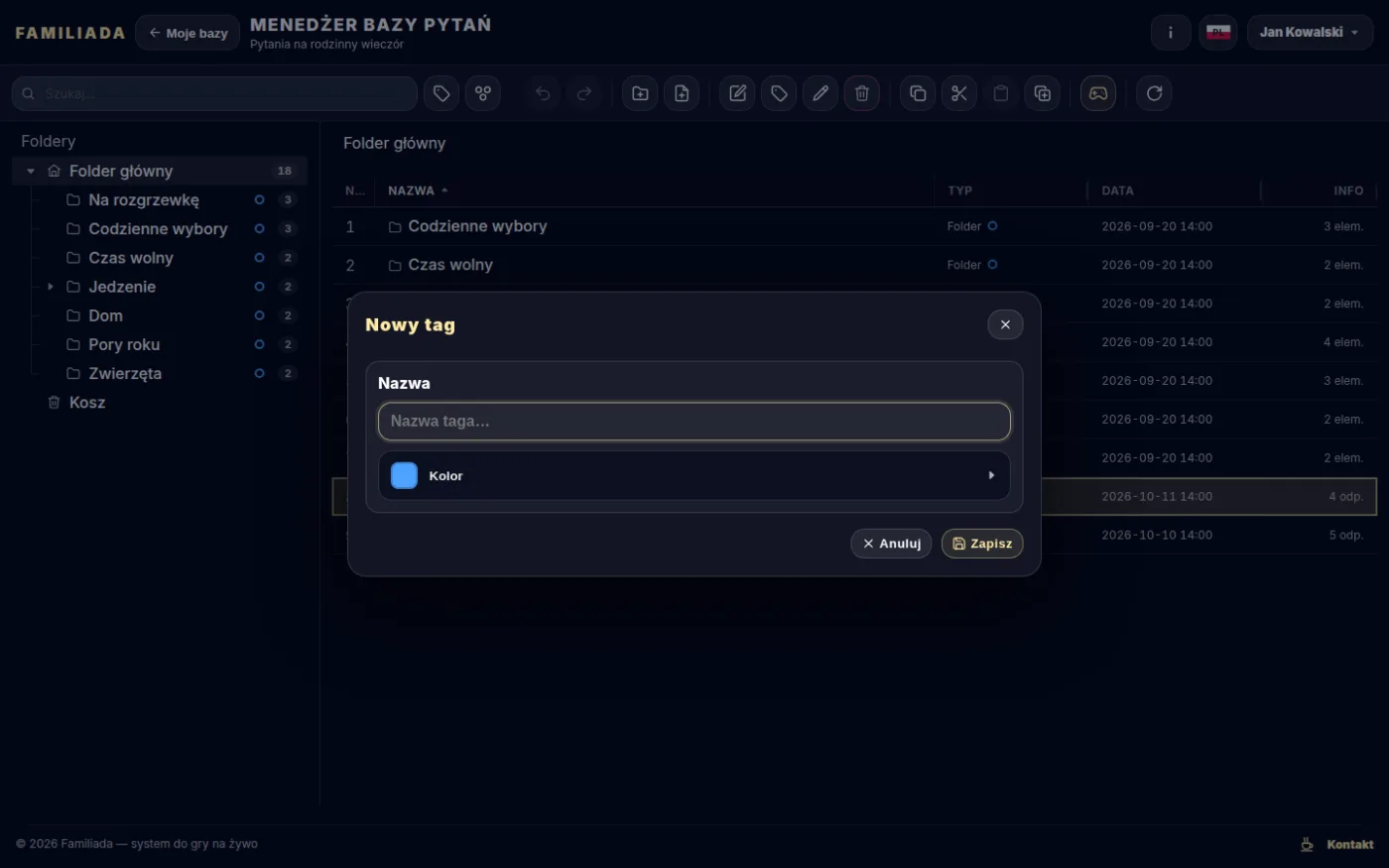This screenshot has height=868, width=1389.
Task: Click Czas wolny row in table list
Action: [854, 265]
